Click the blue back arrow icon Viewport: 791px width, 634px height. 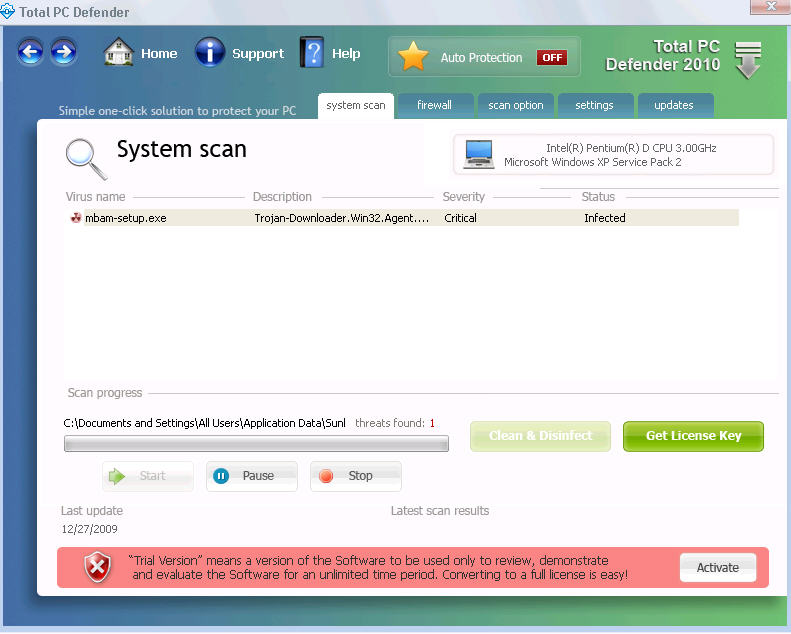click(30, 52)
